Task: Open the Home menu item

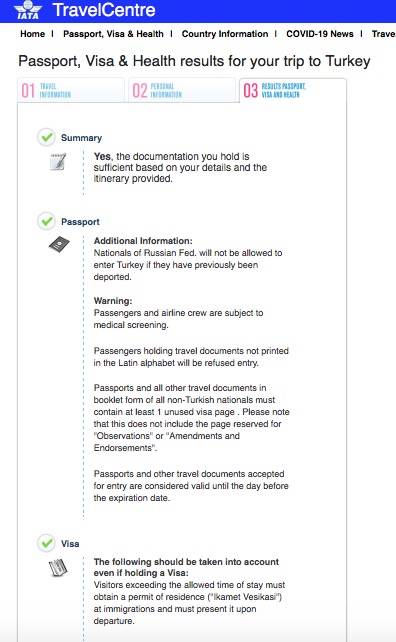Action: pyautogui.click(x=32, y=34)
